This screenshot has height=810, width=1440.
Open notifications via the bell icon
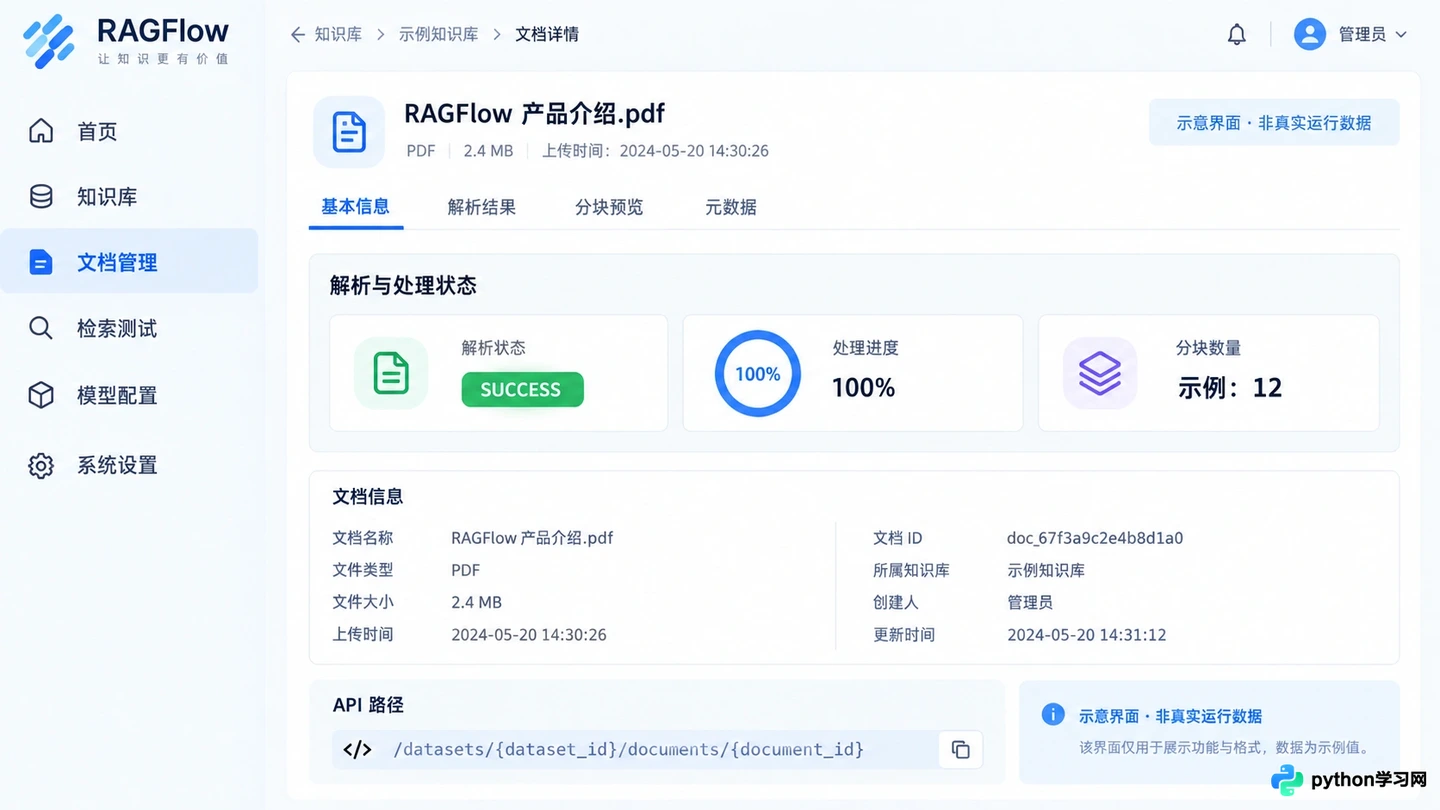point(1237,35)
